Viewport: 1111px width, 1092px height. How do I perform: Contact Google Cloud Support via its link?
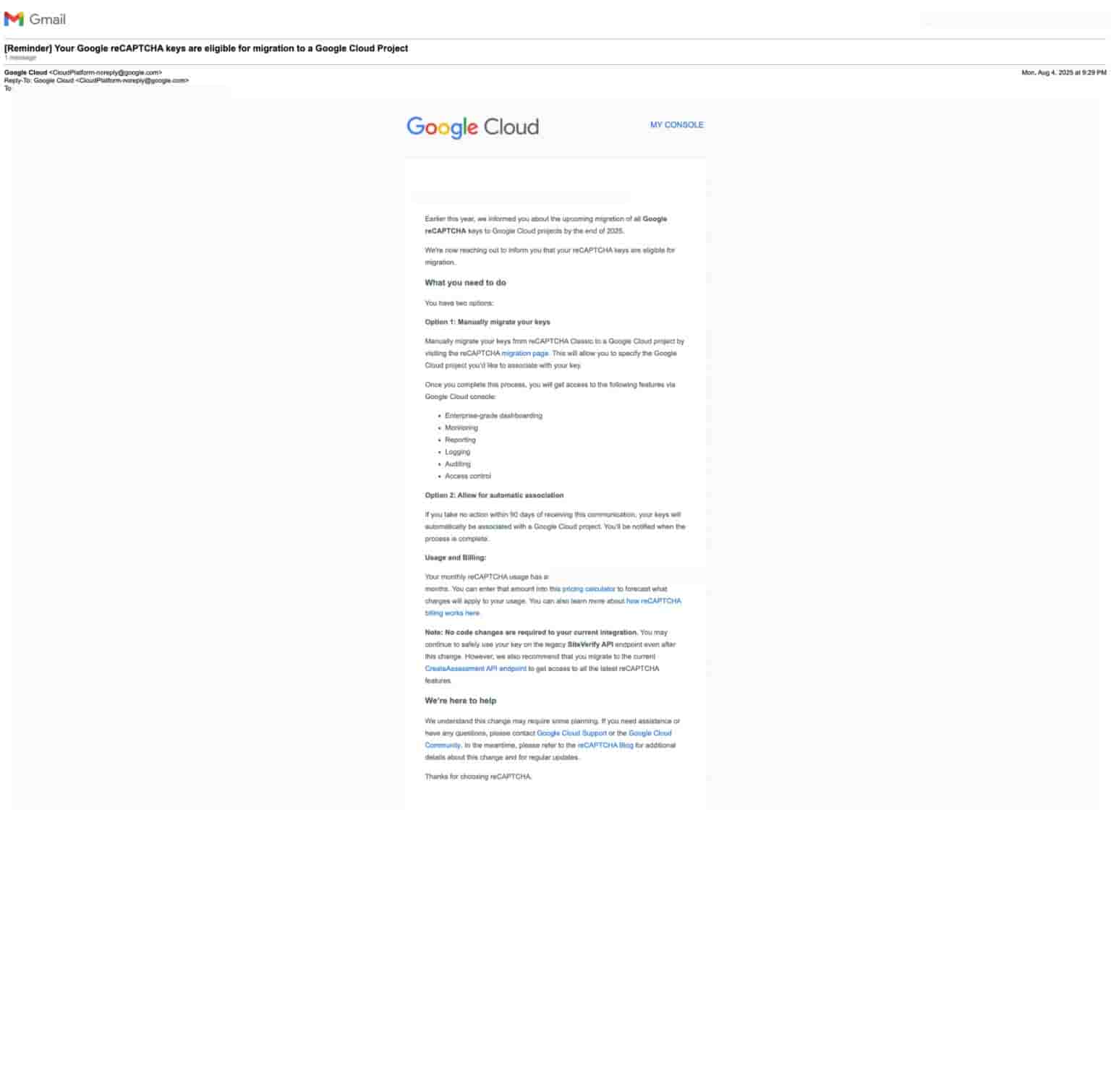572,733
